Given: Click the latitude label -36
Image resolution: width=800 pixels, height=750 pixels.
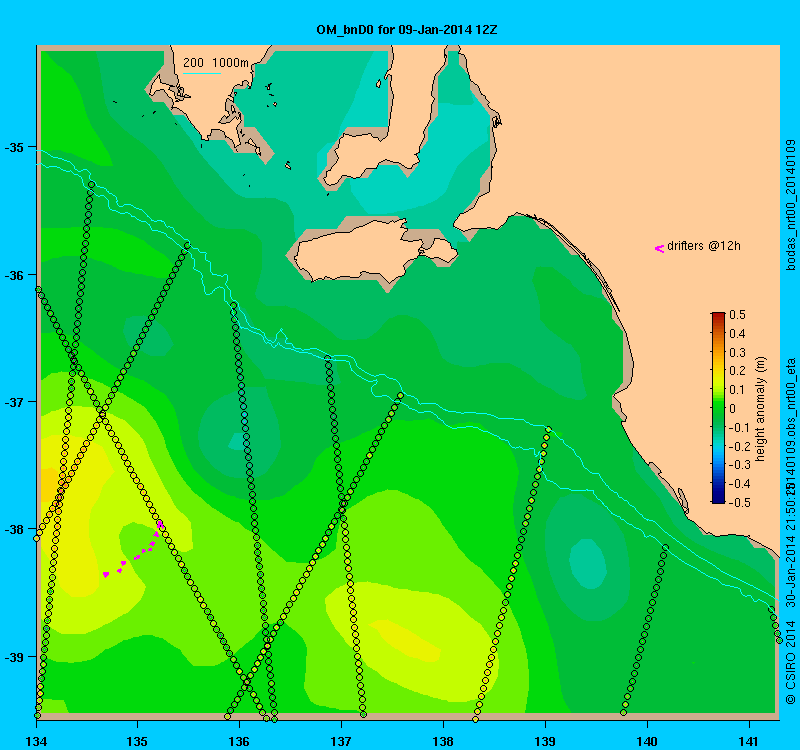Looking at the screenshot, I should 14,275.
